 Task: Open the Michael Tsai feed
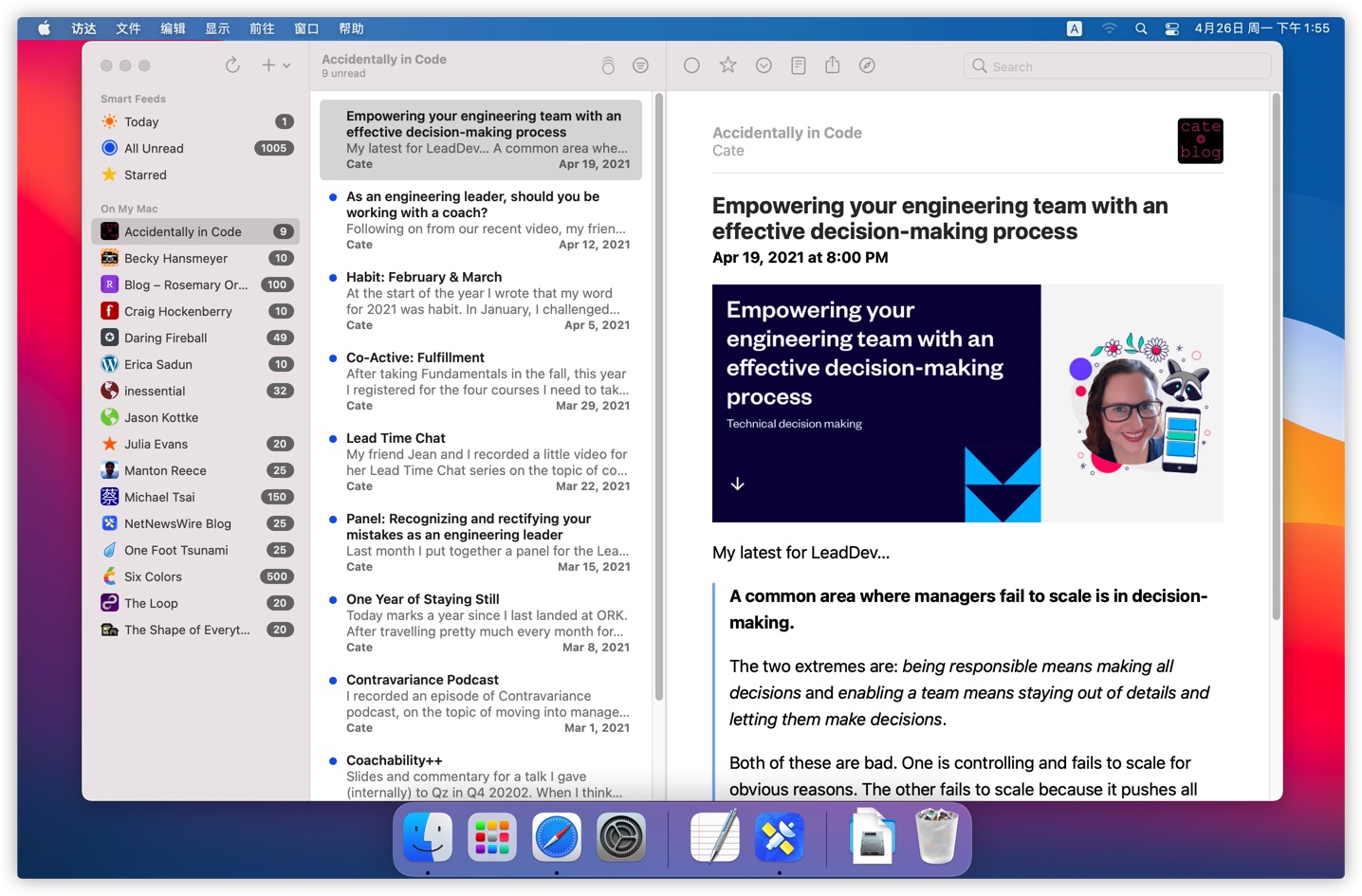197,497
